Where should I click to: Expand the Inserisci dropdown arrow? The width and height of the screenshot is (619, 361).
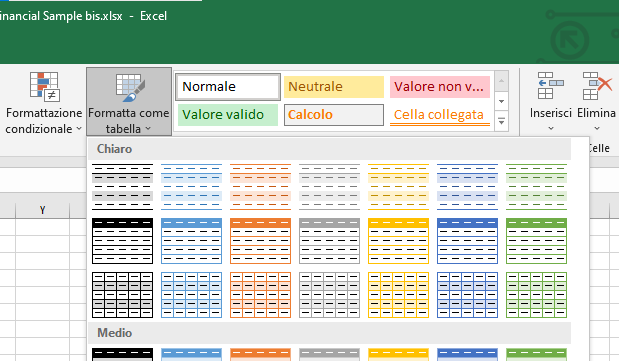tap(551, 128)
